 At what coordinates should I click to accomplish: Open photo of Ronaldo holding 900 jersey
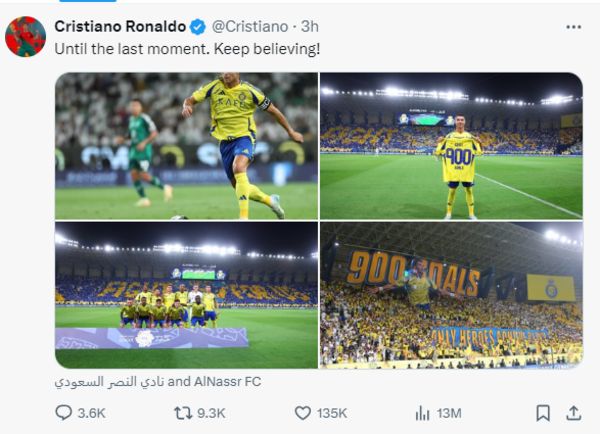[451, 146]
